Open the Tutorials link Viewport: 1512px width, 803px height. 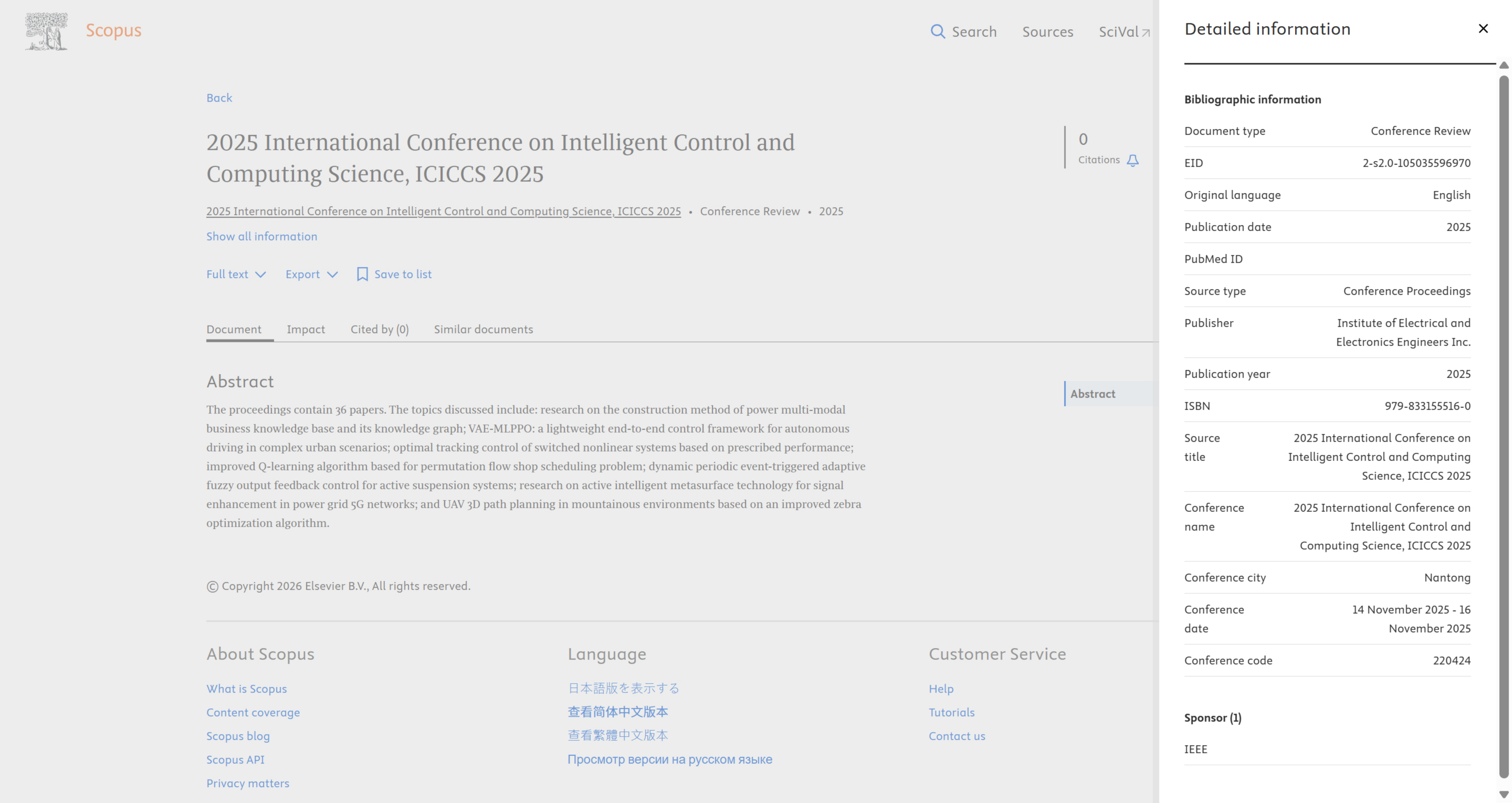click(952, 713)
